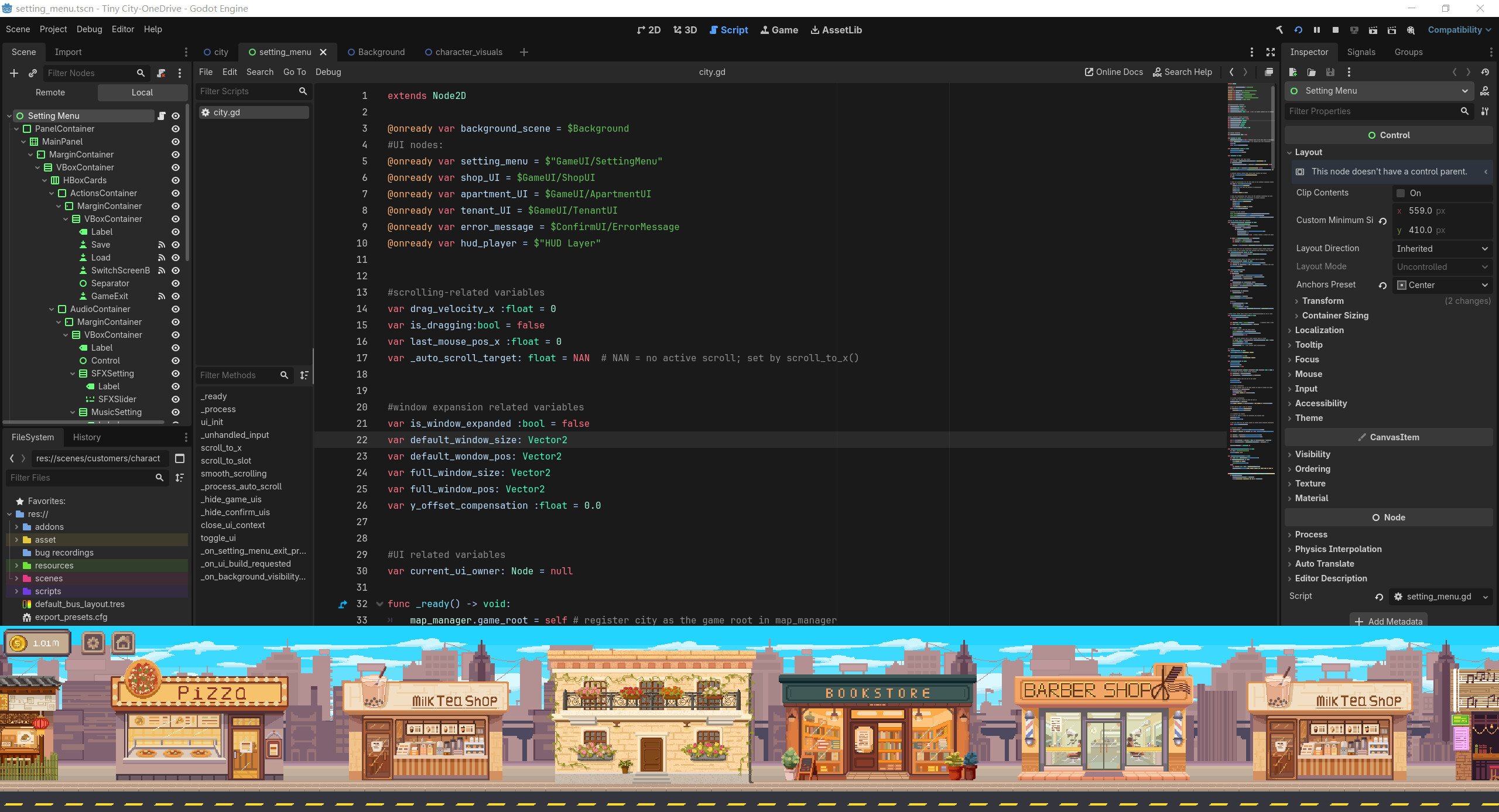Open Inspector property tools wrench icon
This screenshot has height=812, width=1499.
(1485, 111)
